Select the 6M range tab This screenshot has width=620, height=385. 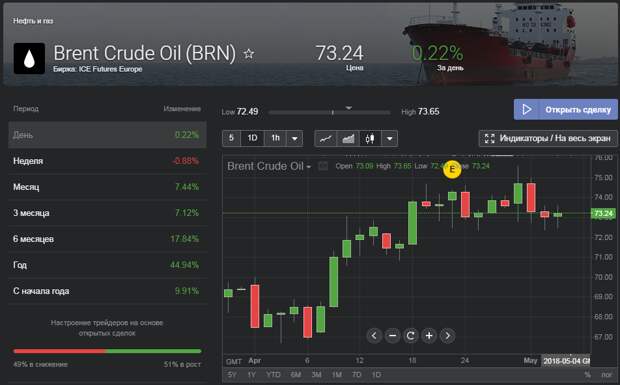point(296,374)
